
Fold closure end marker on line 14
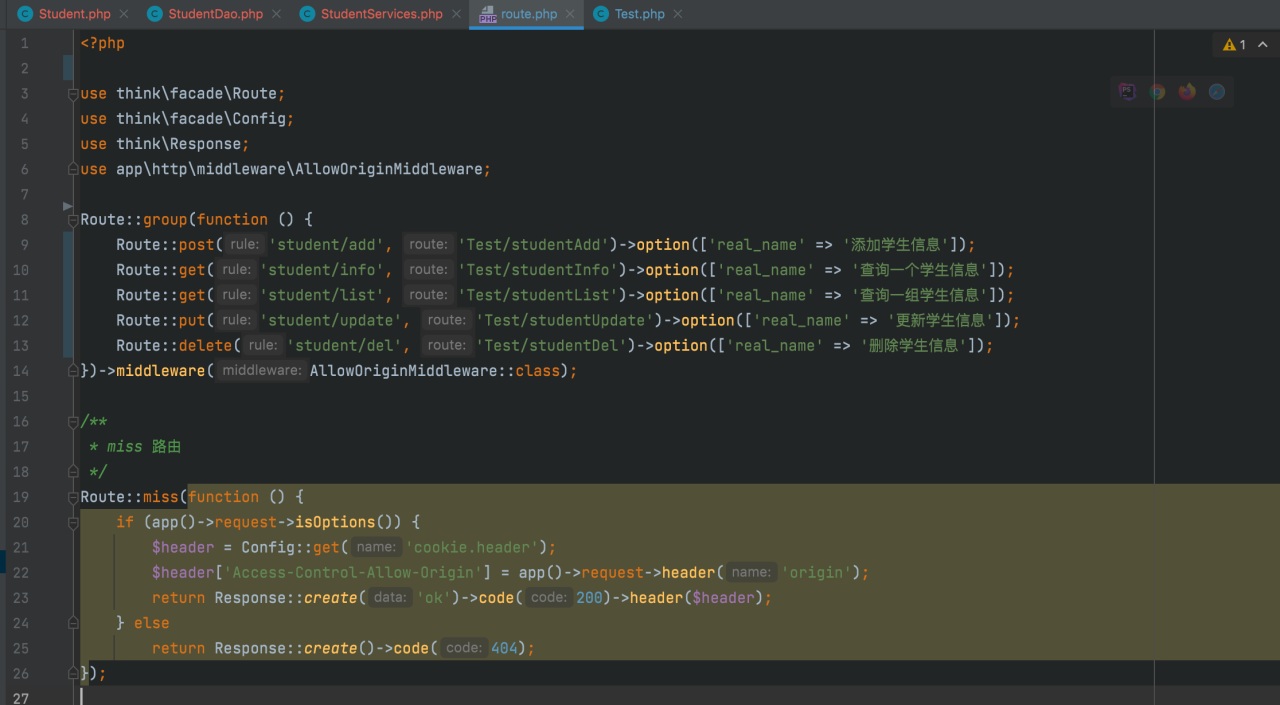[x=72, y=371]
